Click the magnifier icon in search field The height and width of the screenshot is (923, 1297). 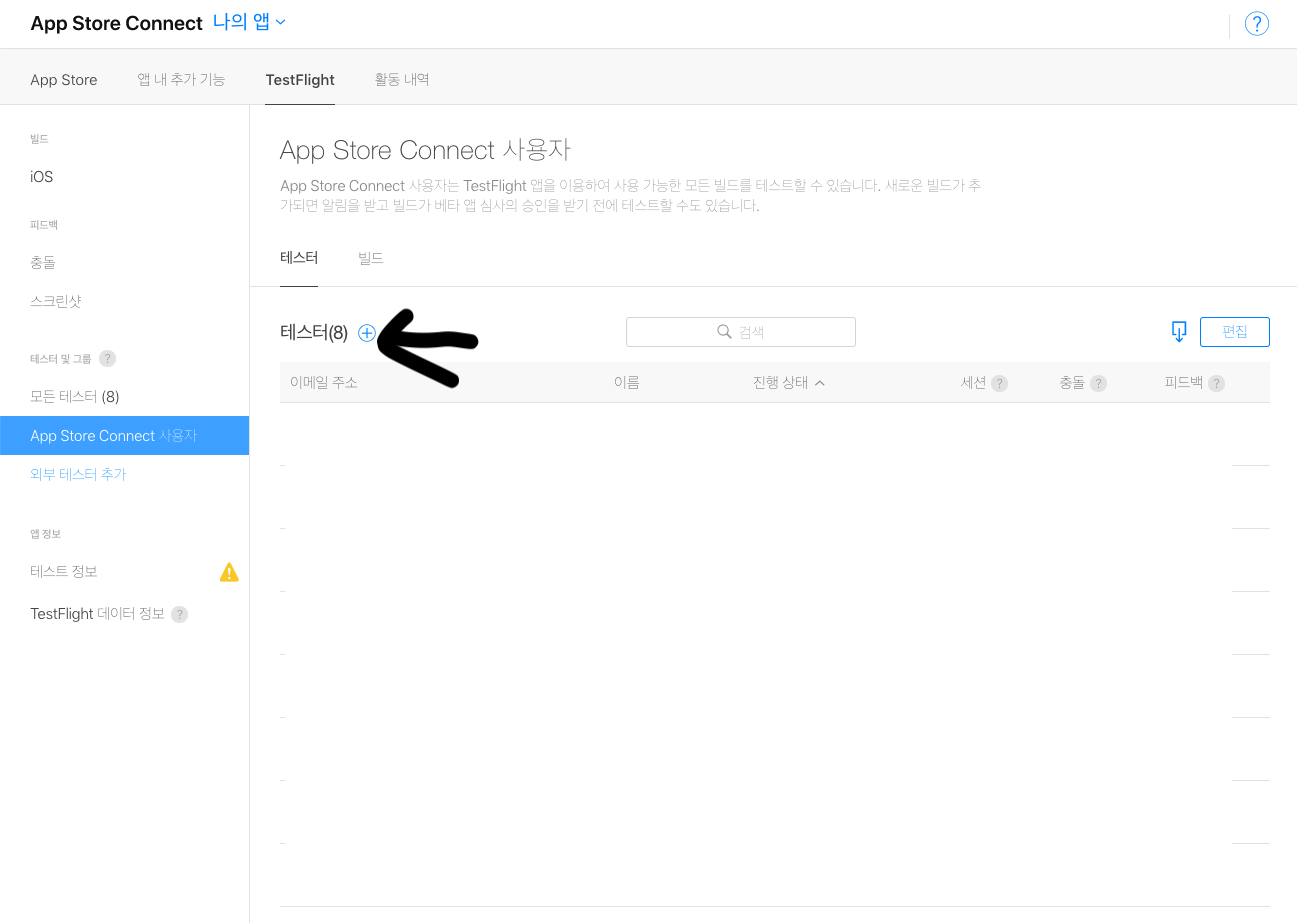(x=725, y=332)
